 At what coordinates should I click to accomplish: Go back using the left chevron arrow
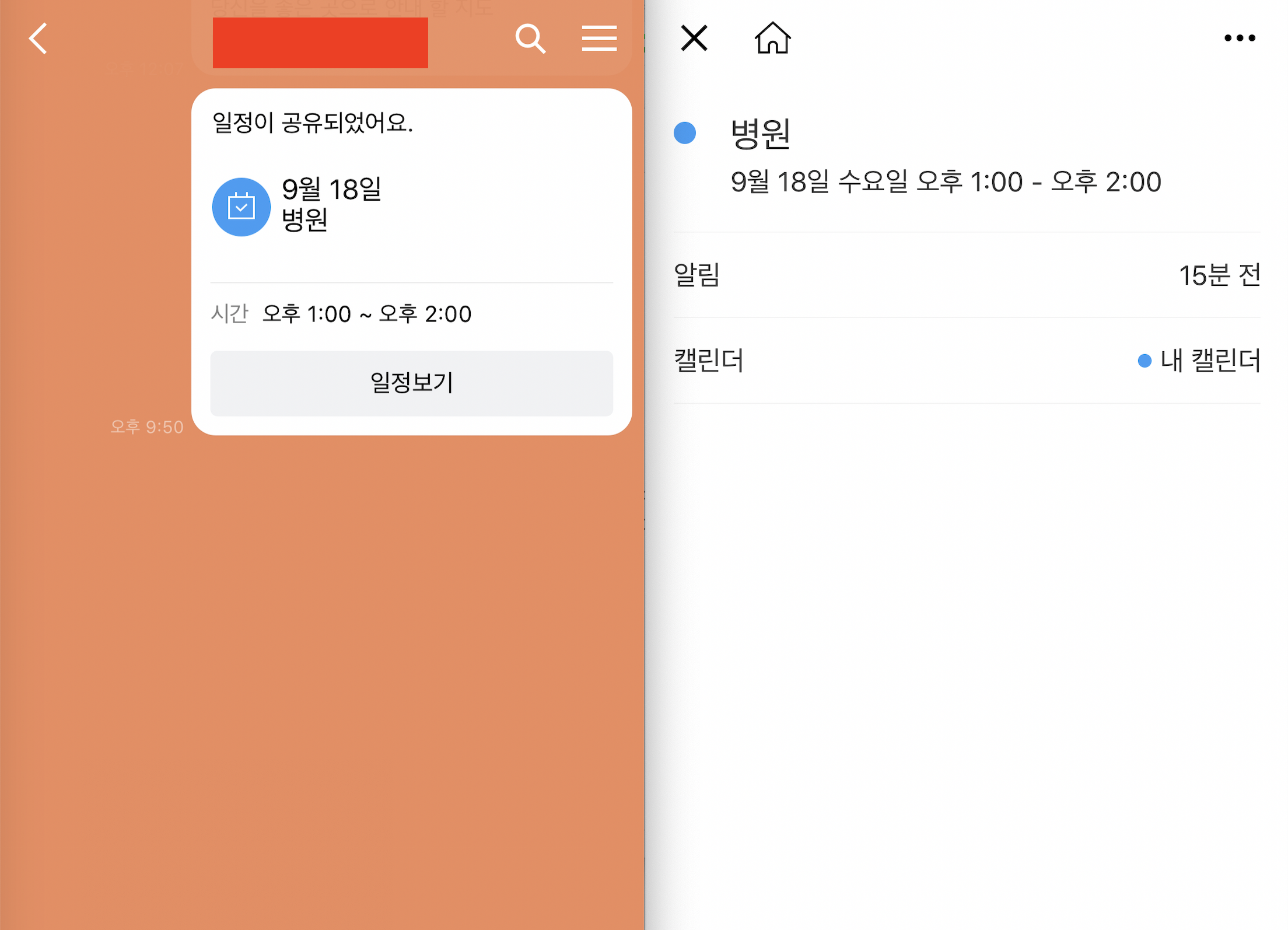click(38, 39)
